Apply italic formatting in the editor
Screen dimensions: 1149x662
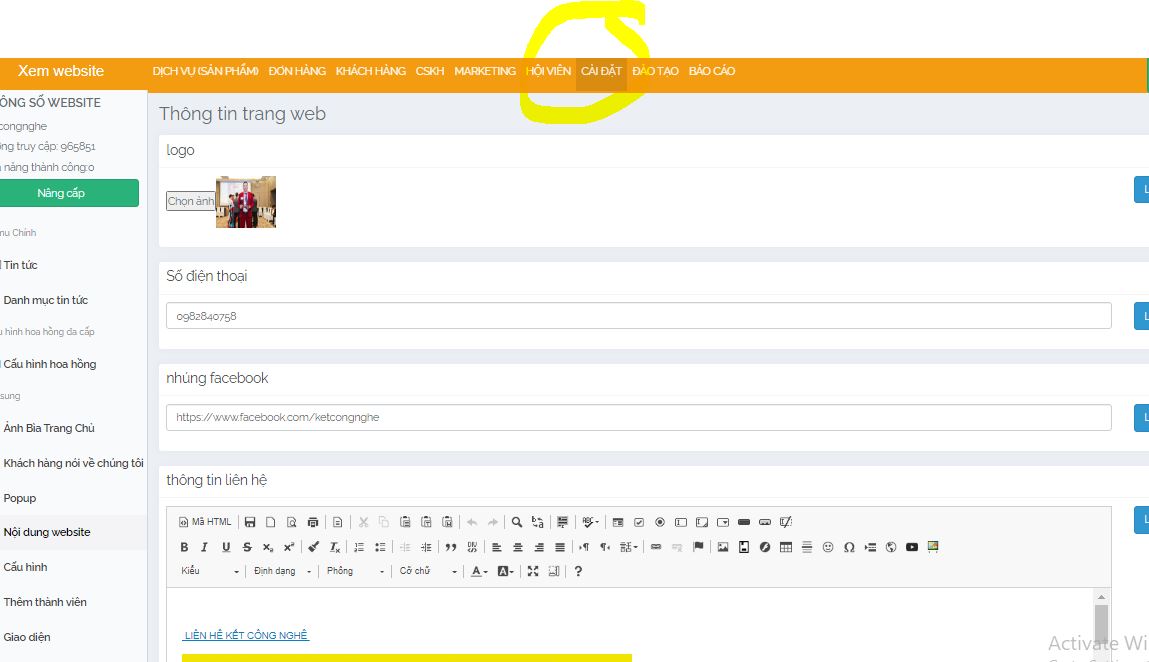[x=205, y=547]
